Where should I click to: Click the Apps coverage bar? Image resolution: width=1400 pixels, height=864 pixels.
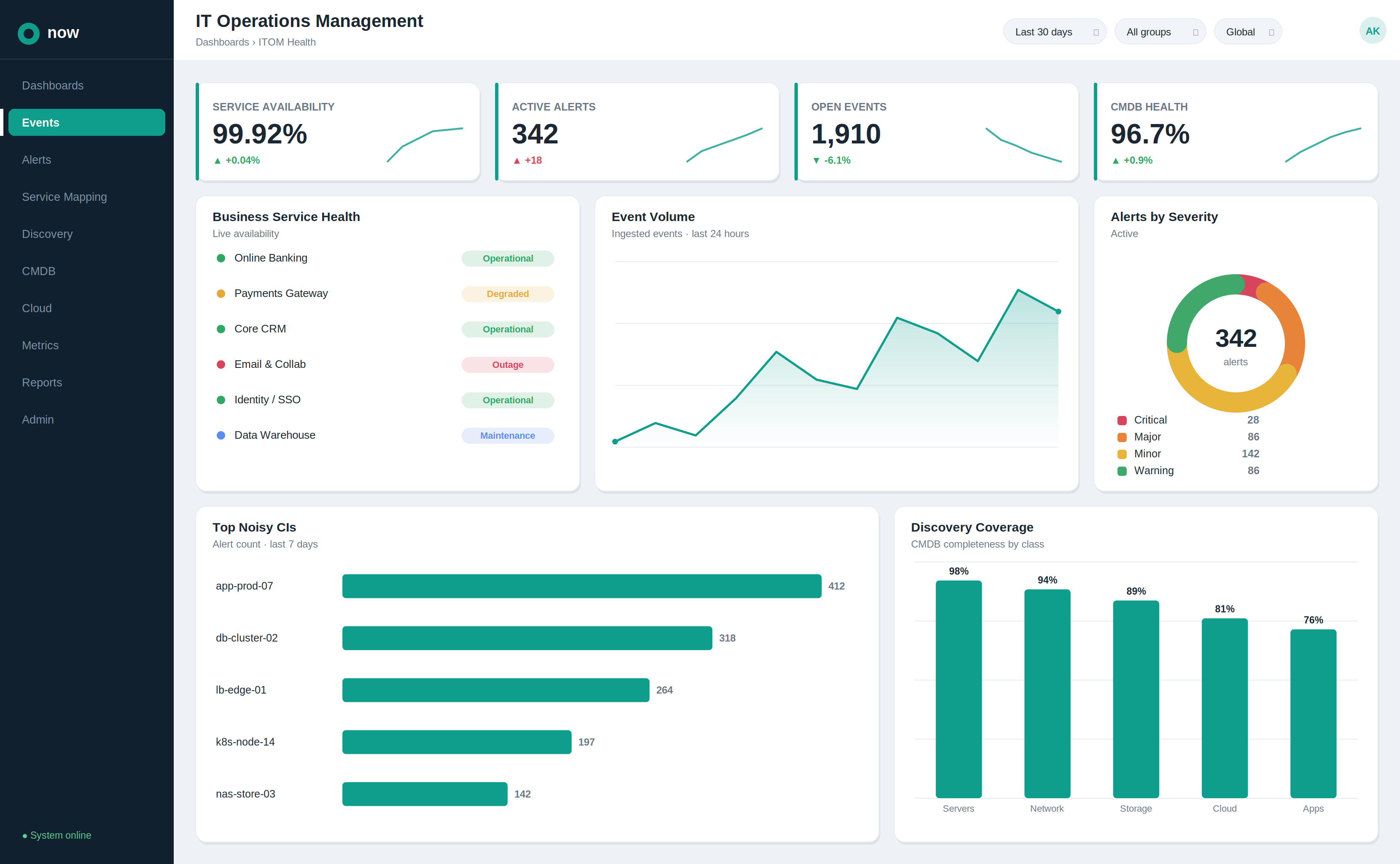pos(1313,714)
